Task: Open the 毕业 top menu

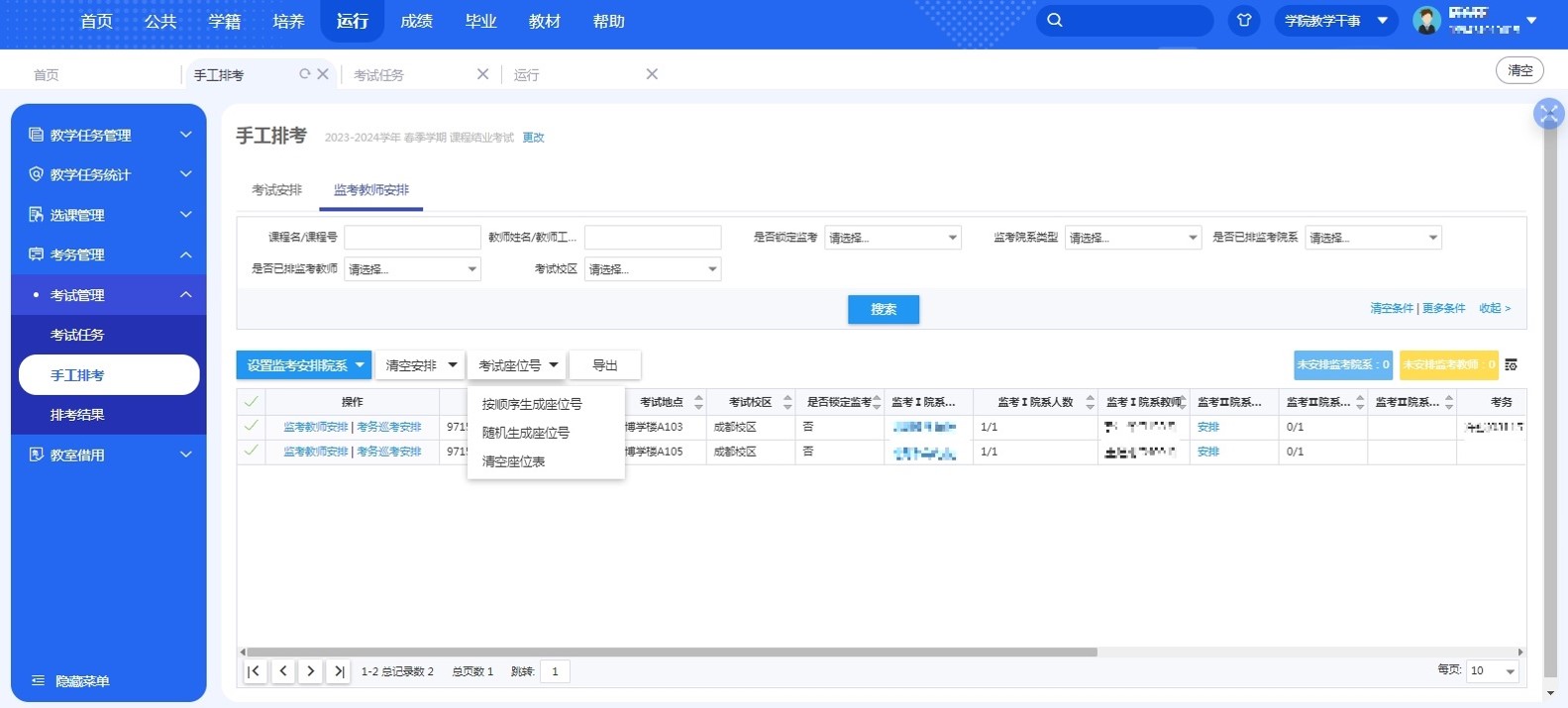Action: (x=480, y=21)
